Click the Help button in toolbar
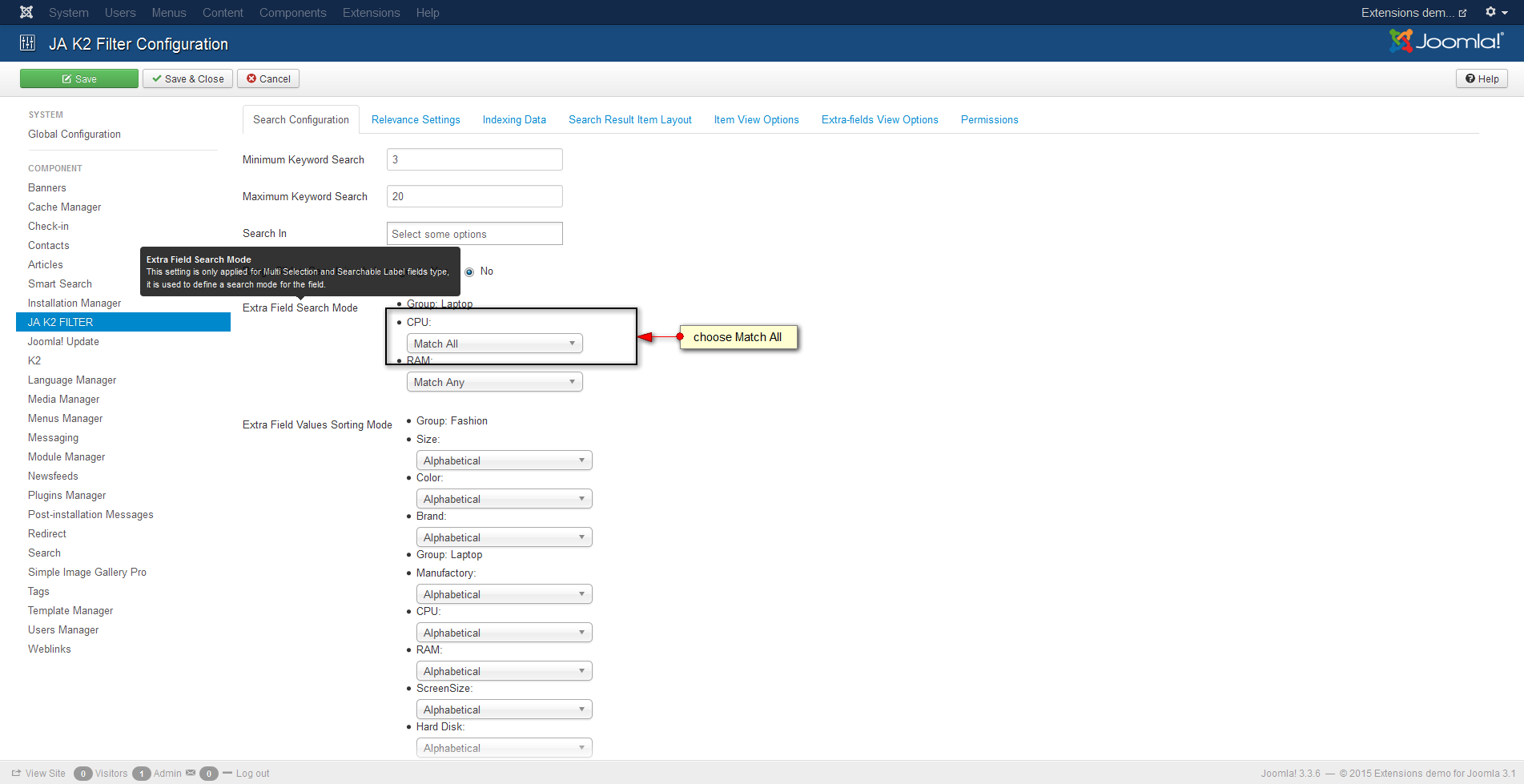 coord(1482,78)
